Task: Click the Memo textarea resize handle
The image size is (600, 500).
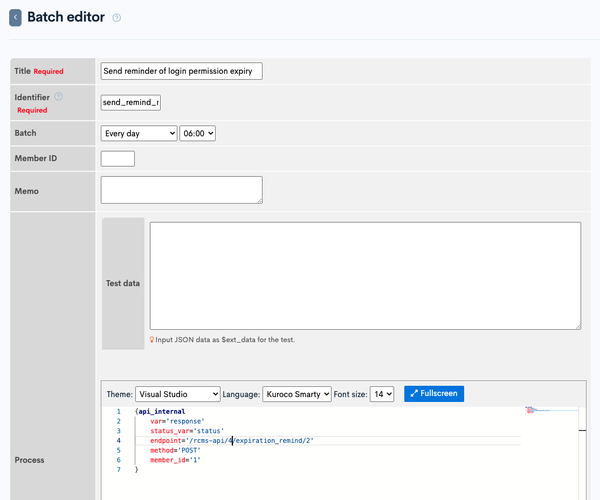Action: click(x=260, y=201)
